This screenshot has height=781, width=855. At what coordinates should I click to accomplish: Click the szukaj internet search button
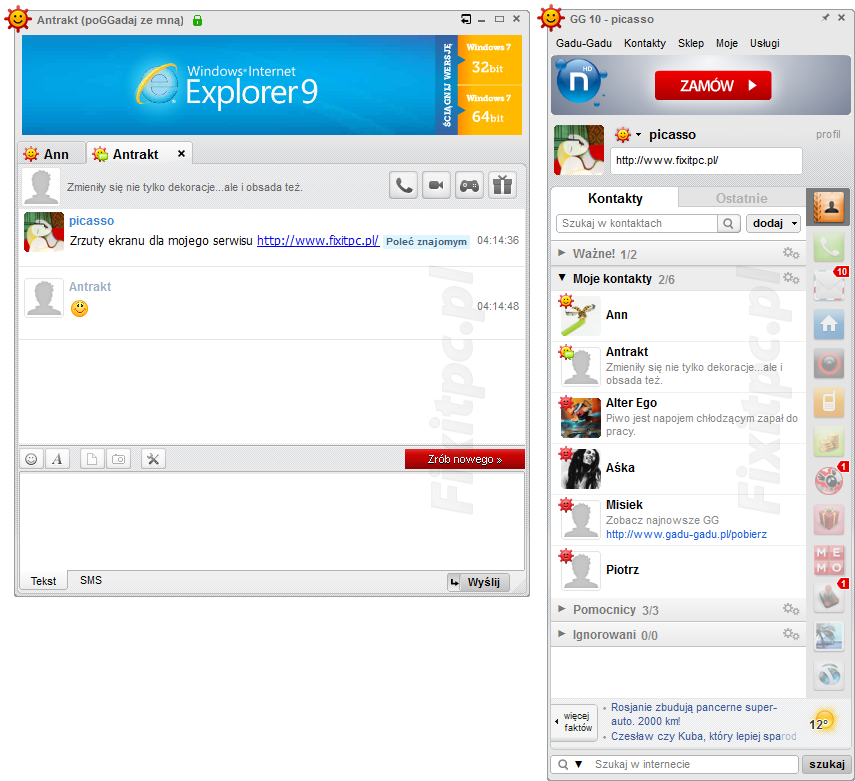(826, 764)
